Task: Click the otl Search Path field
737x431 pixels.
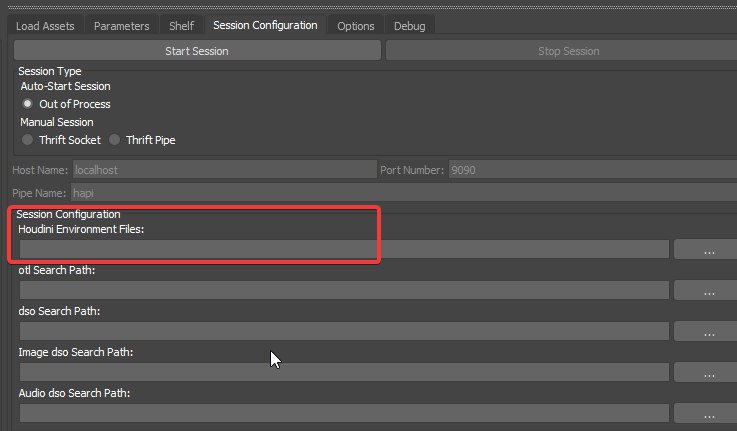Action: pyautogui.click(x=344, y=290)
